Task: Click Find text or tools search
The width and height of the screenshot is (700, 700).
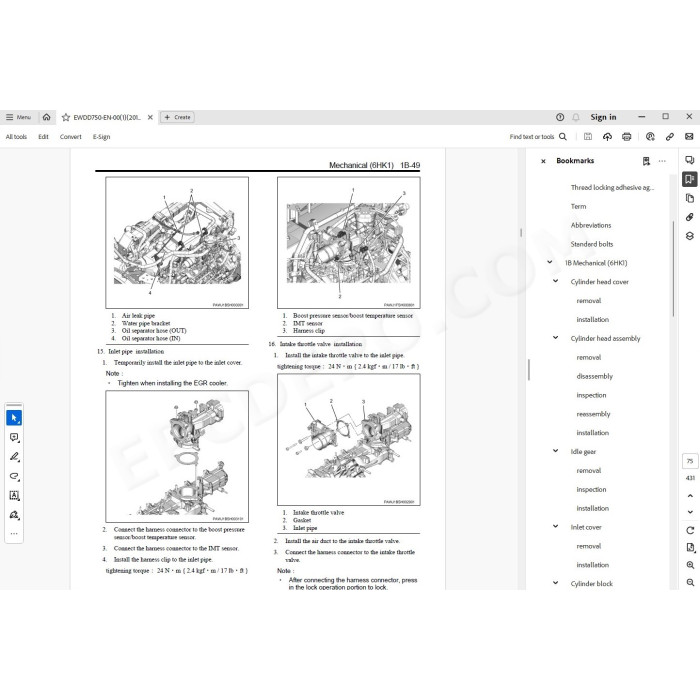Action: click(x=538, y=137)
